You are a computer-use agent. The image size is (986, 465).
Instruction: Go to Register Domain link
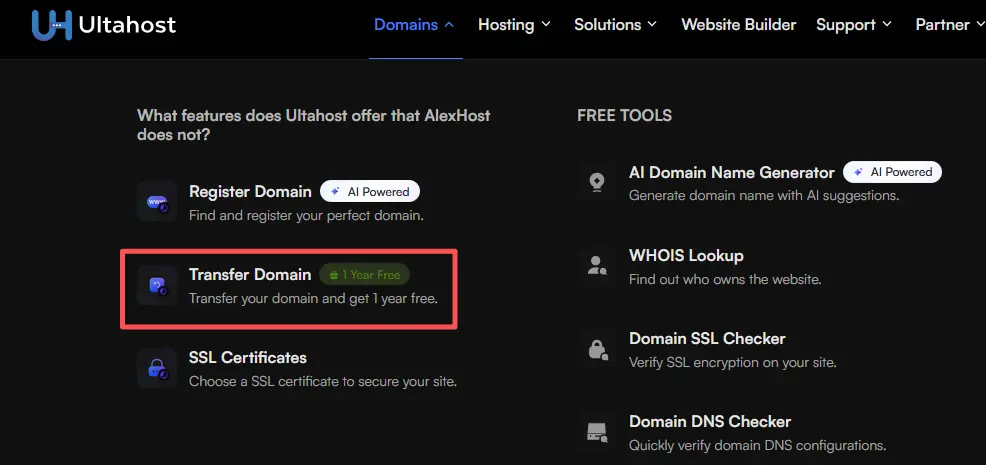tap(250, 191)
